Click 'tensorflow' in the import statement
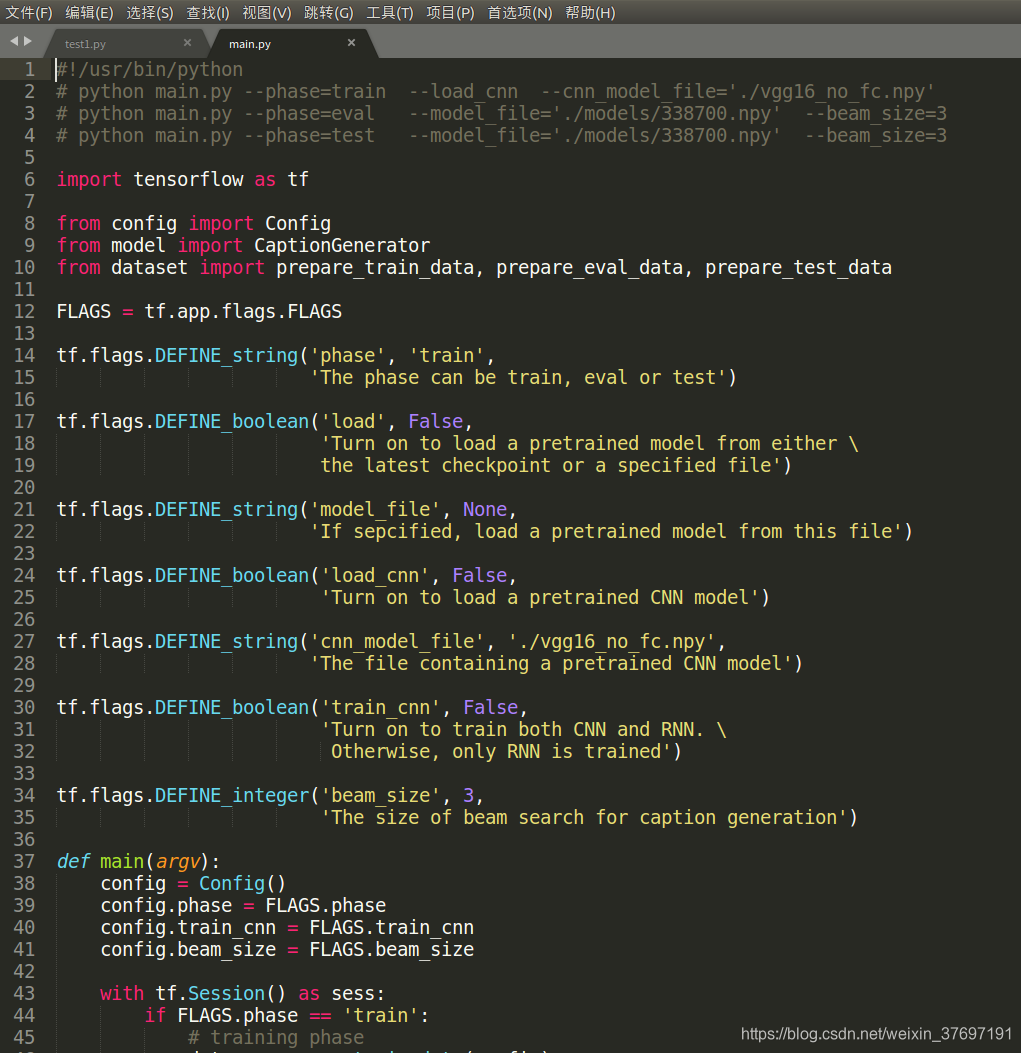This screenshot has height=1053, width=1021. 188,180
